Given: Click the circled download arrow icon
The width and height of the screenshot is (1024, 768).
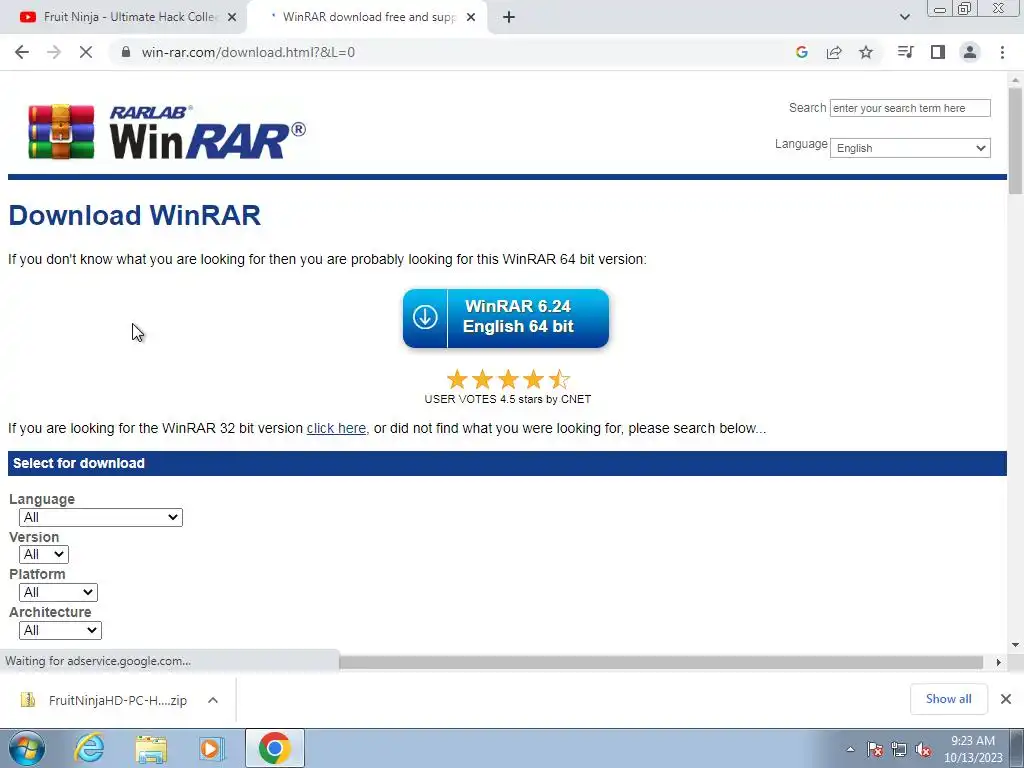Looking at the screenshot, I should pos(425,317).
